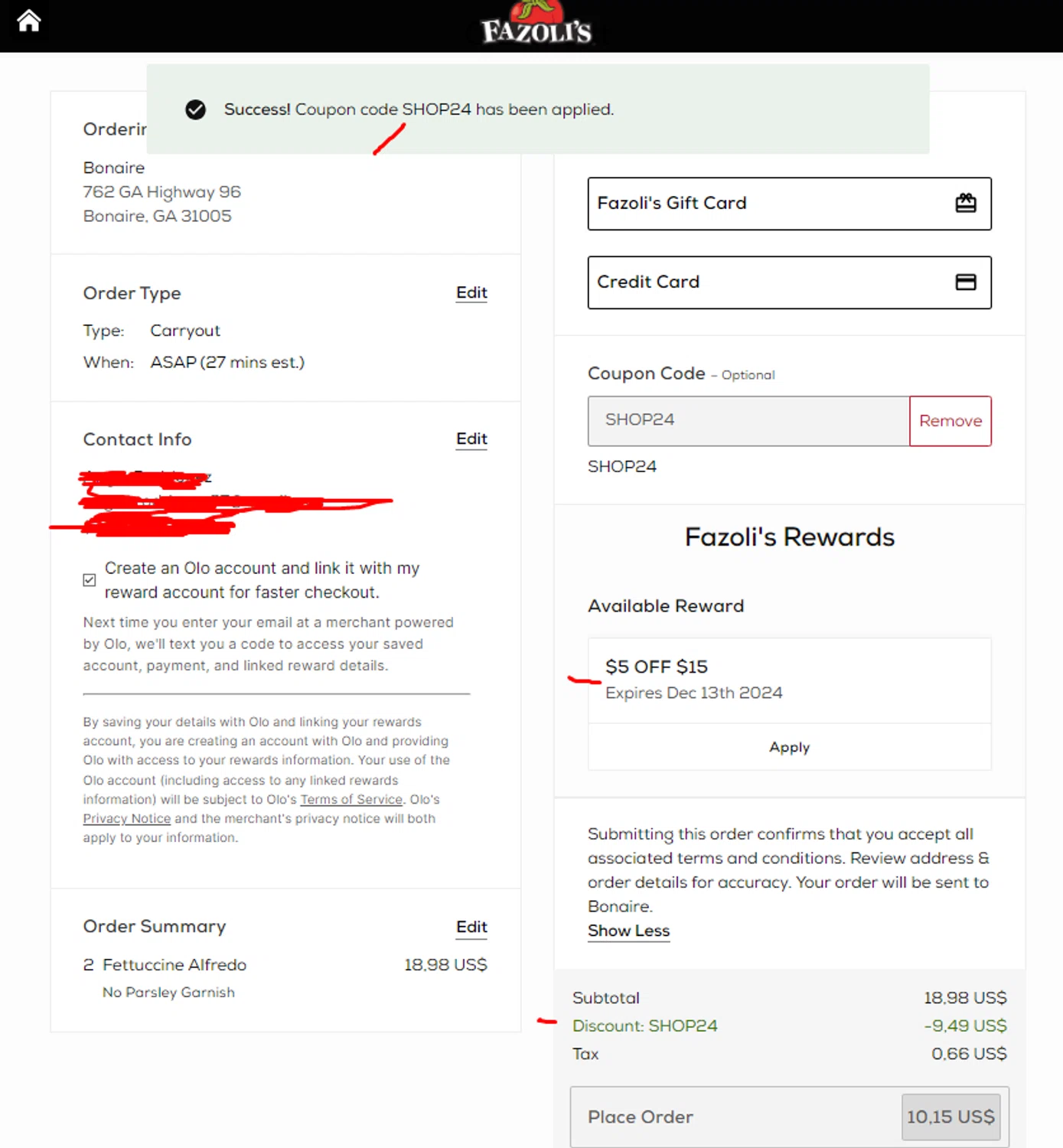Select the SHOP24 text below coupon field

622,466
